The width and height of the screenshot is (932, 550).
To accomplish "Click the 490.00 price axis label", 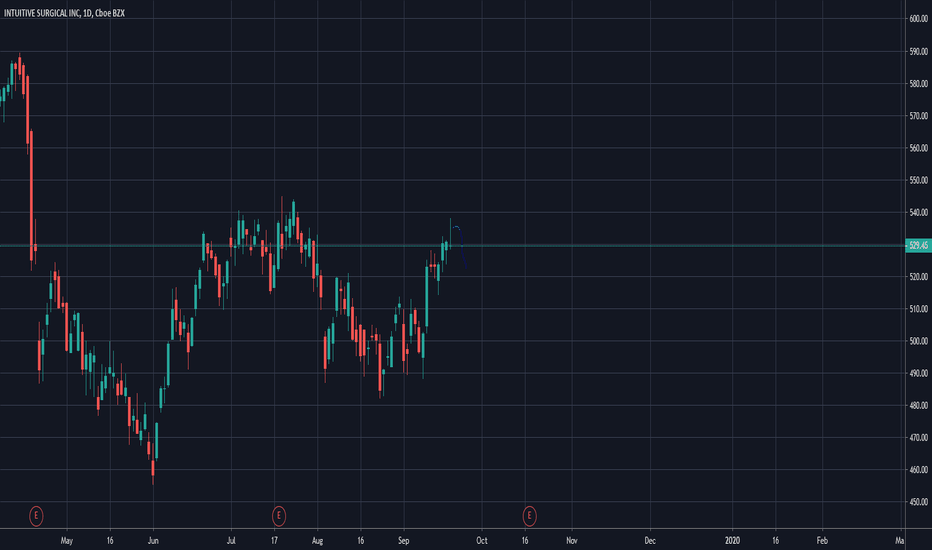I will [x=918, y=373].
